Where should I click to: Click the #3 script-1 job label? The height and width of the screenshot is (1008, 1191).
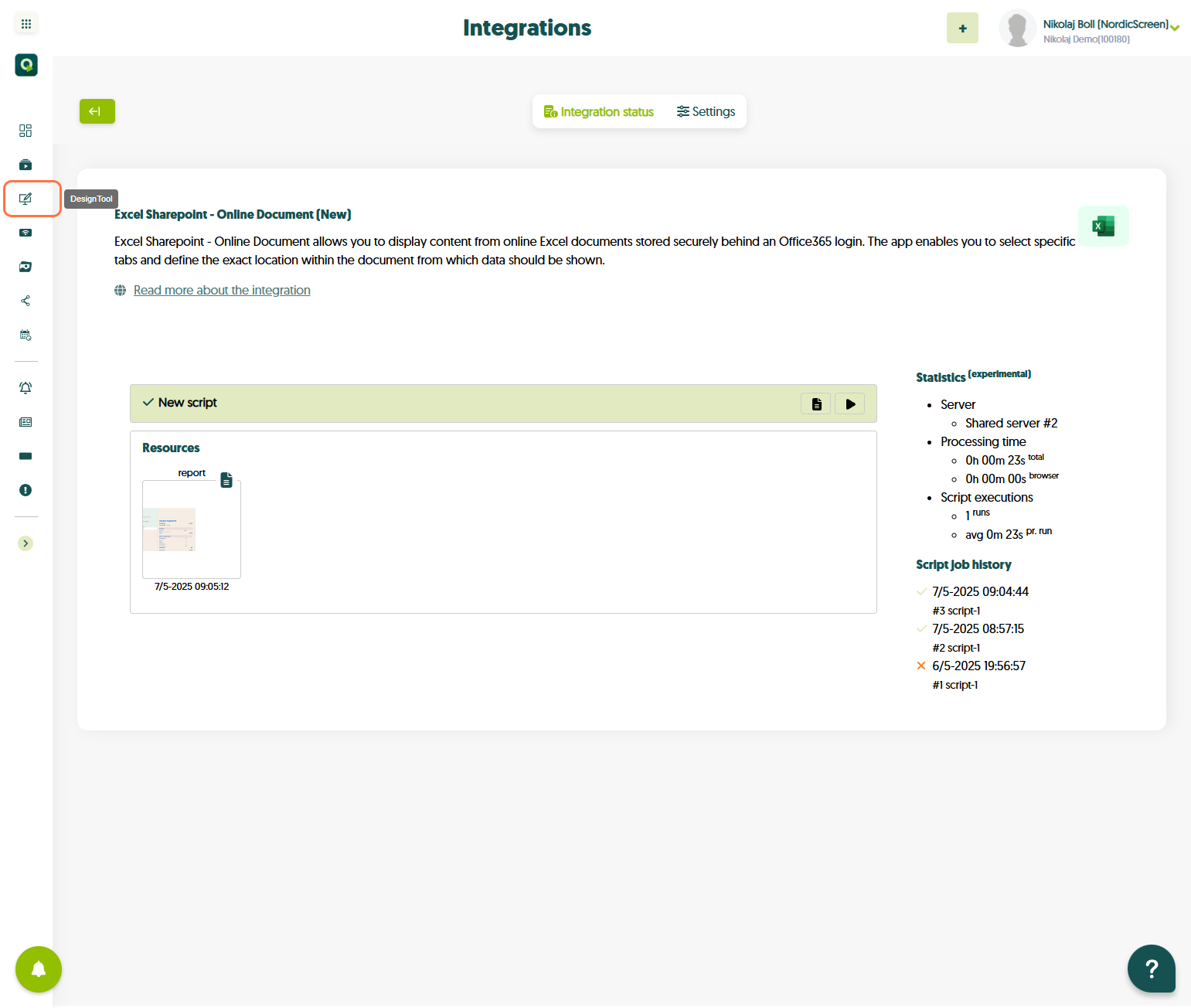[x=956, y=611]
